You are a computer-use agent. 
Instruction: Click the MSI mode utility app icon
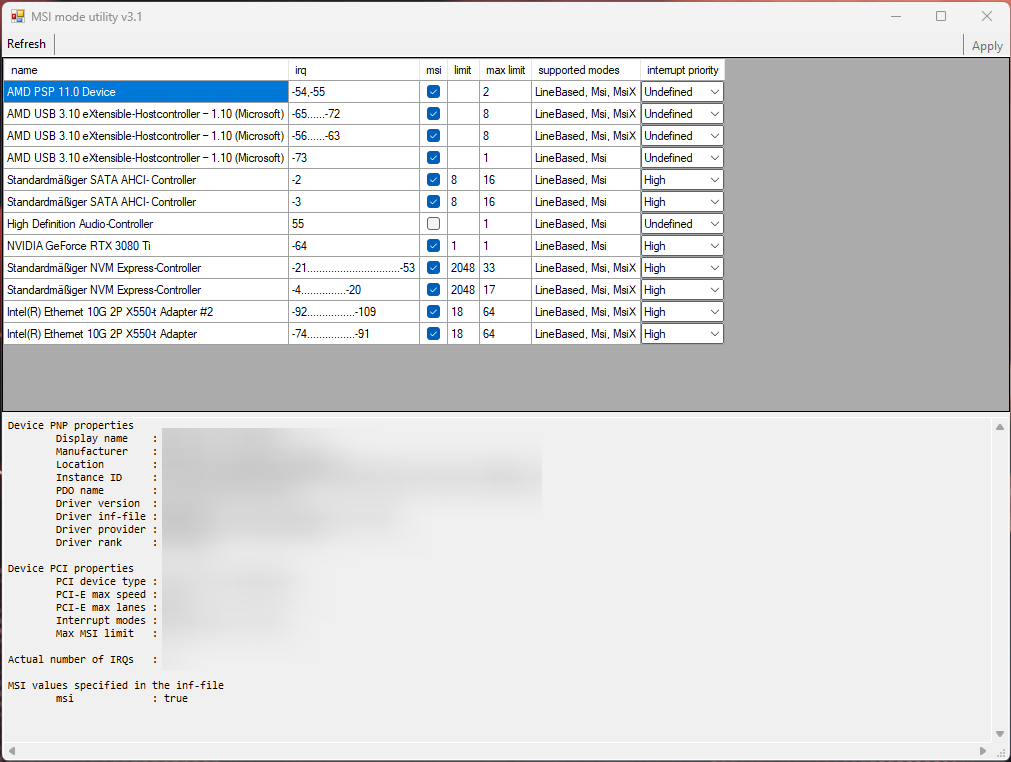coord(17,16)
